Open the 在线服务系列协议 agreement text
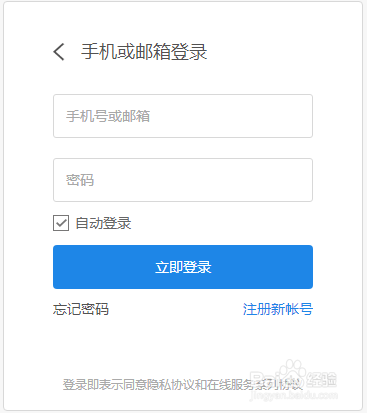 point(255,385)
